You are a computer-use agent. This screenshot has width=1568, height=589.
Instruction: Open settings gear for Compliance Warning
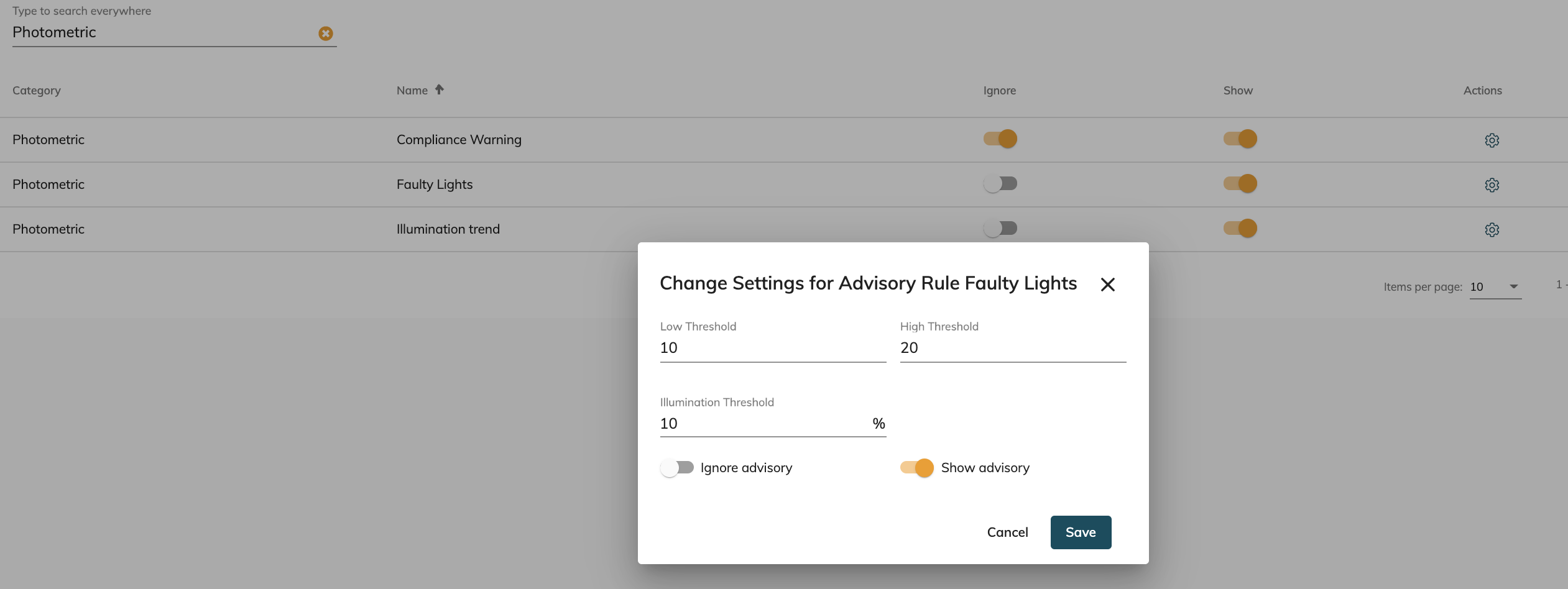(1492, 140)
